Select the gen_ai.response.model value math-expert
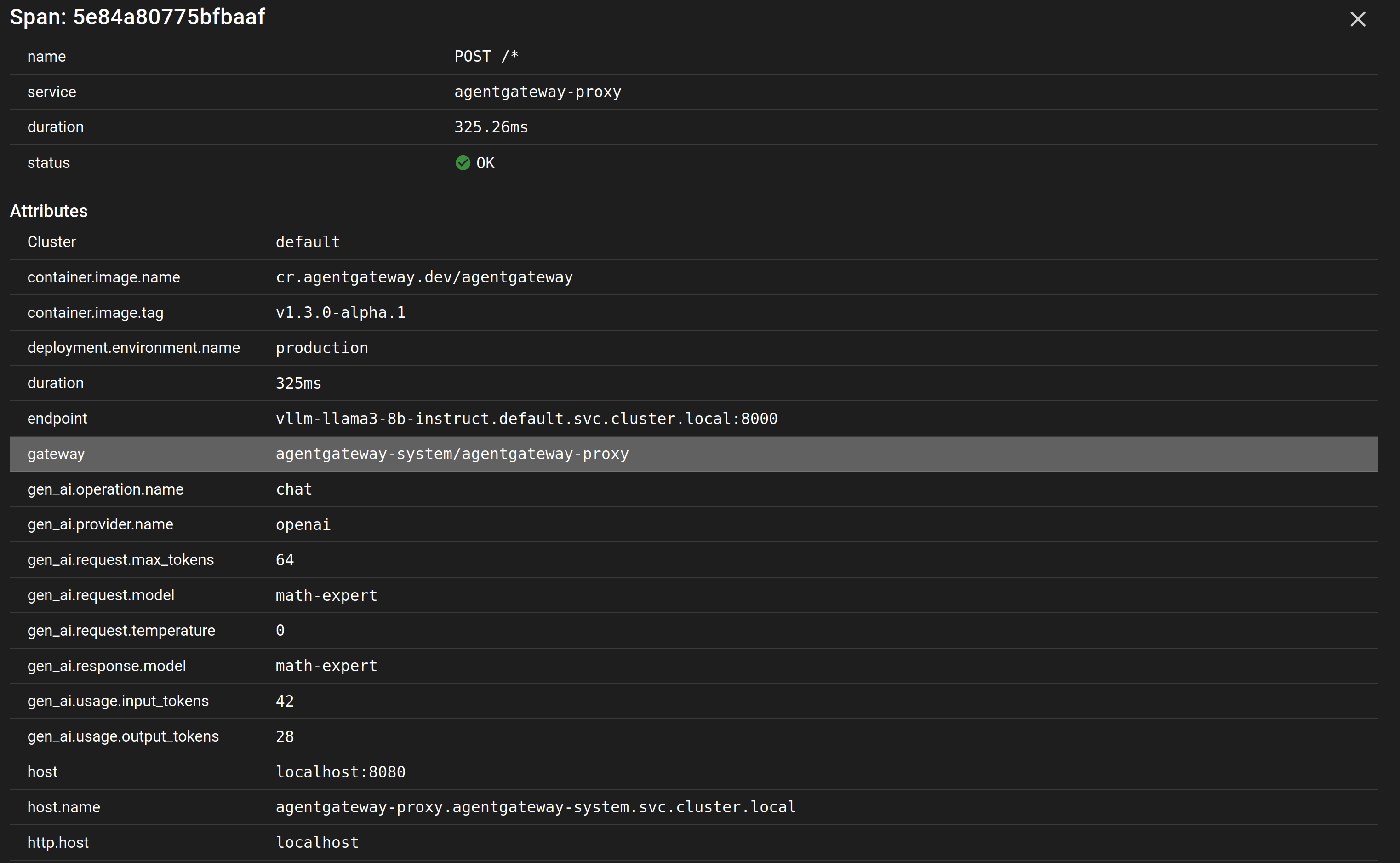The height and width of the screenshot is (863, 1400). [x=326, y=666]
